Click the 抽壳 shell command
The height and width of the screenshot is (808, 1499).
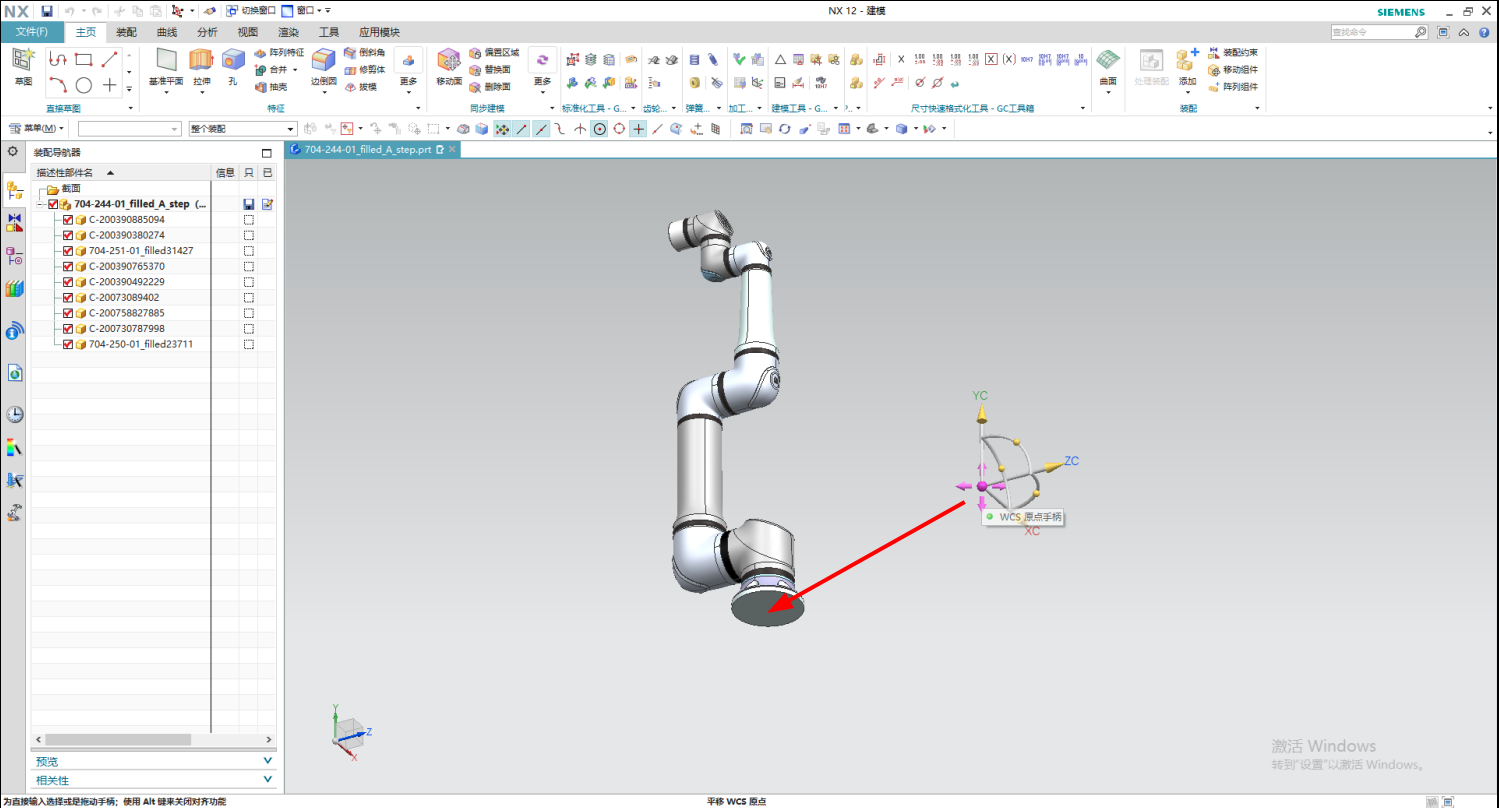(x=270, y=86)
